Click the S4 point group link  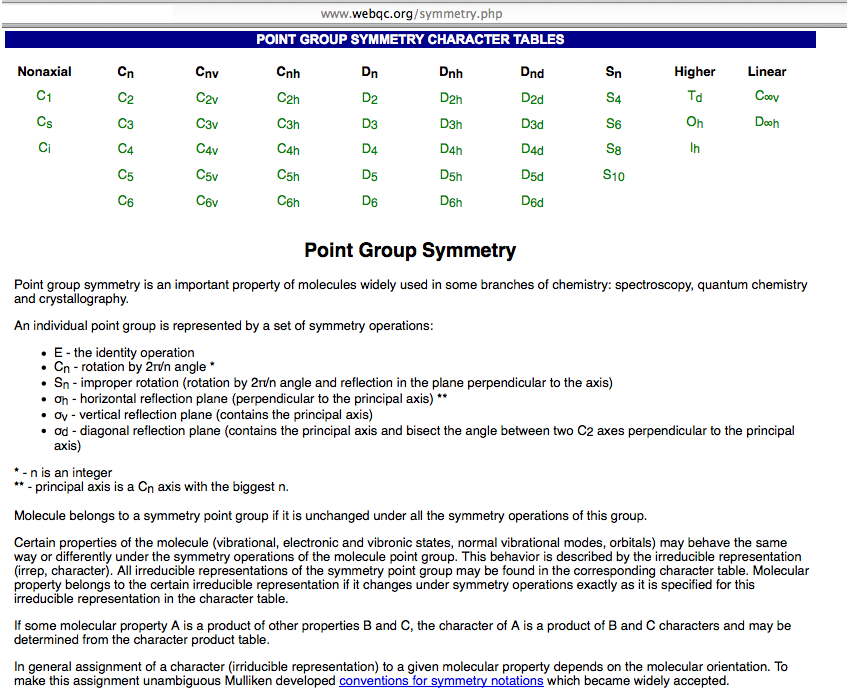point(613,98)
